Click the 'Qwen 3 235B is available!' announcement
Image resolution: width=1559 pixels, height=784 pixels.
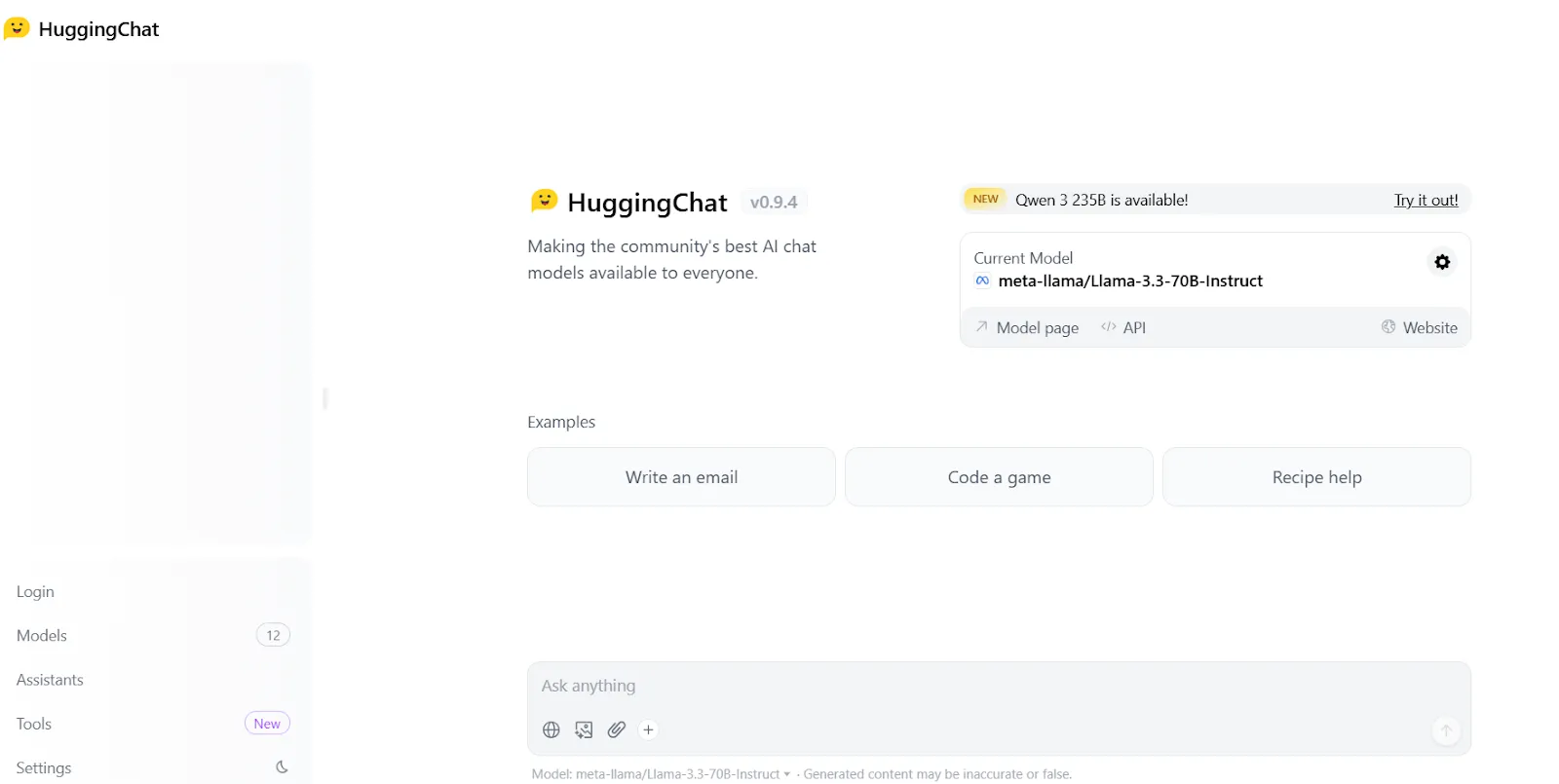[1102, 200]
